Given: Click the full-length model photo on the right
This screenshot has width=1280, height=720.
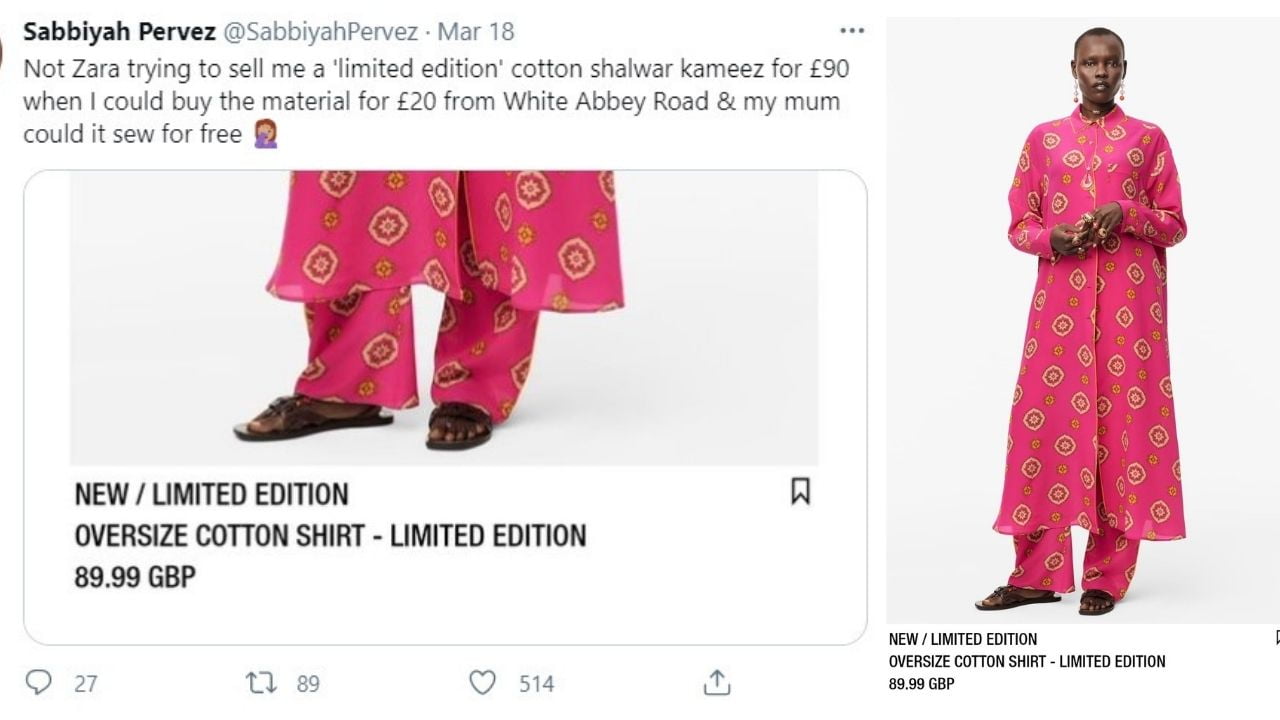Looking at the screenshot, I should pos(1082,320).
